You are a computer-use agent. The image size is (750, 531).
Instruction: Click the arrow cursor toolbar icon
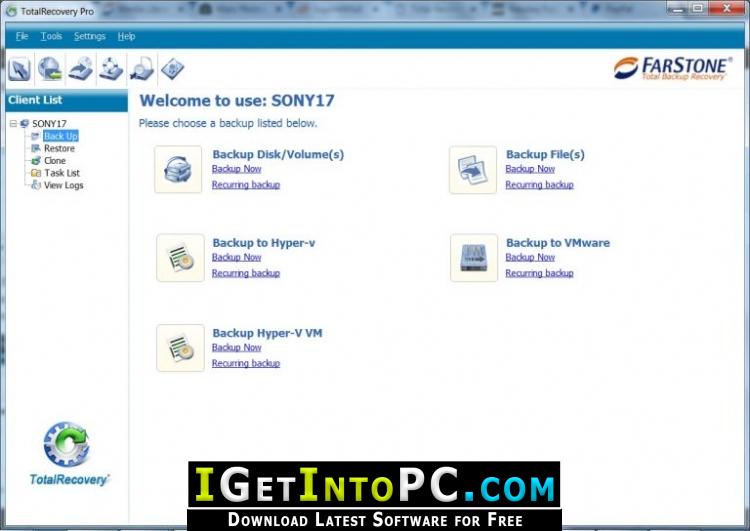point(20,69)
